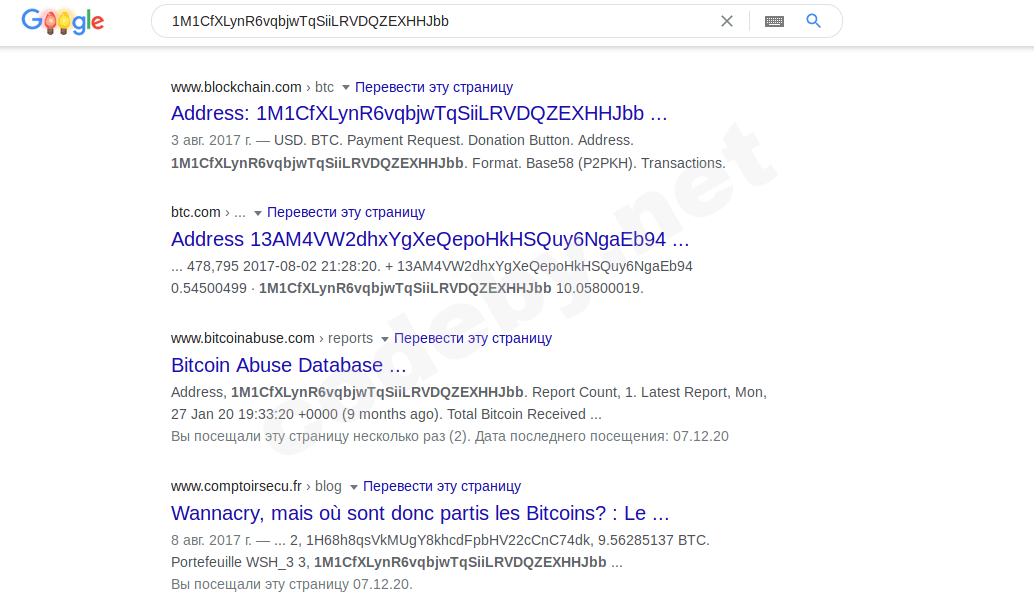Translate the btc.com page via Перевести link

[x=345, y=212]
